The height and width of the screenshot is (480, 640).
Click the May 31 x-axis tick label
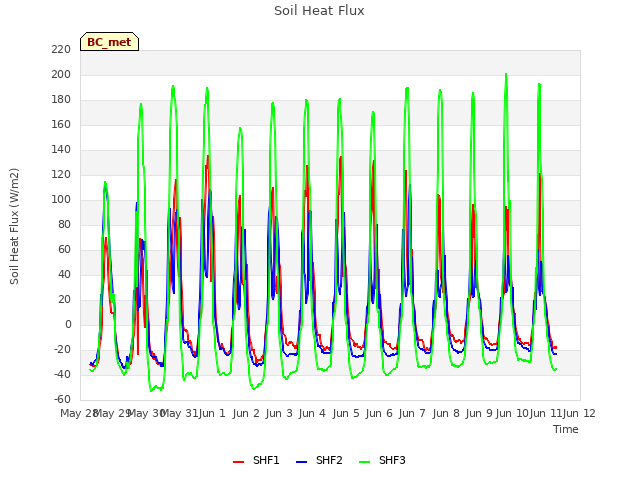pyautogui.click(x=179, y=413)
